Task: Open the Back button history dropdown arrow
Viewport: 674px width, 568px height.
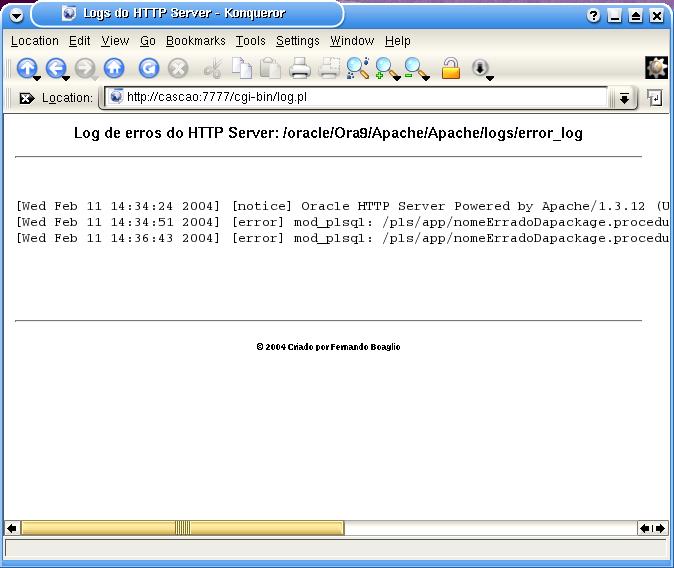Action: pos(66,78)
